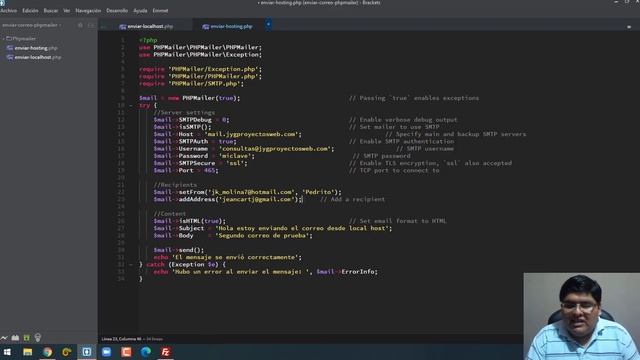
Task: Open the blue Zoom icon in the taskbar
Action: (x=107, y=352)
